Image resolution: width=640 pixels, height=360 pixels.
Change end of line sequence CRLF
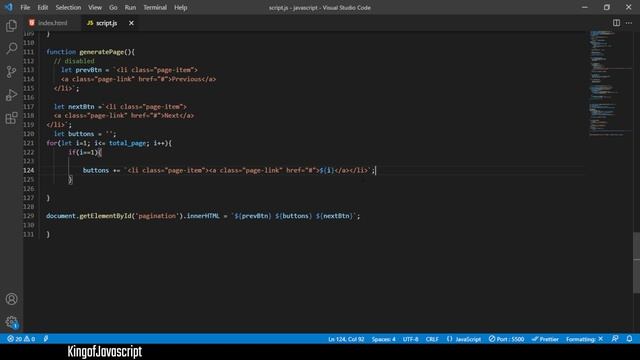click(x=432, y=339)
